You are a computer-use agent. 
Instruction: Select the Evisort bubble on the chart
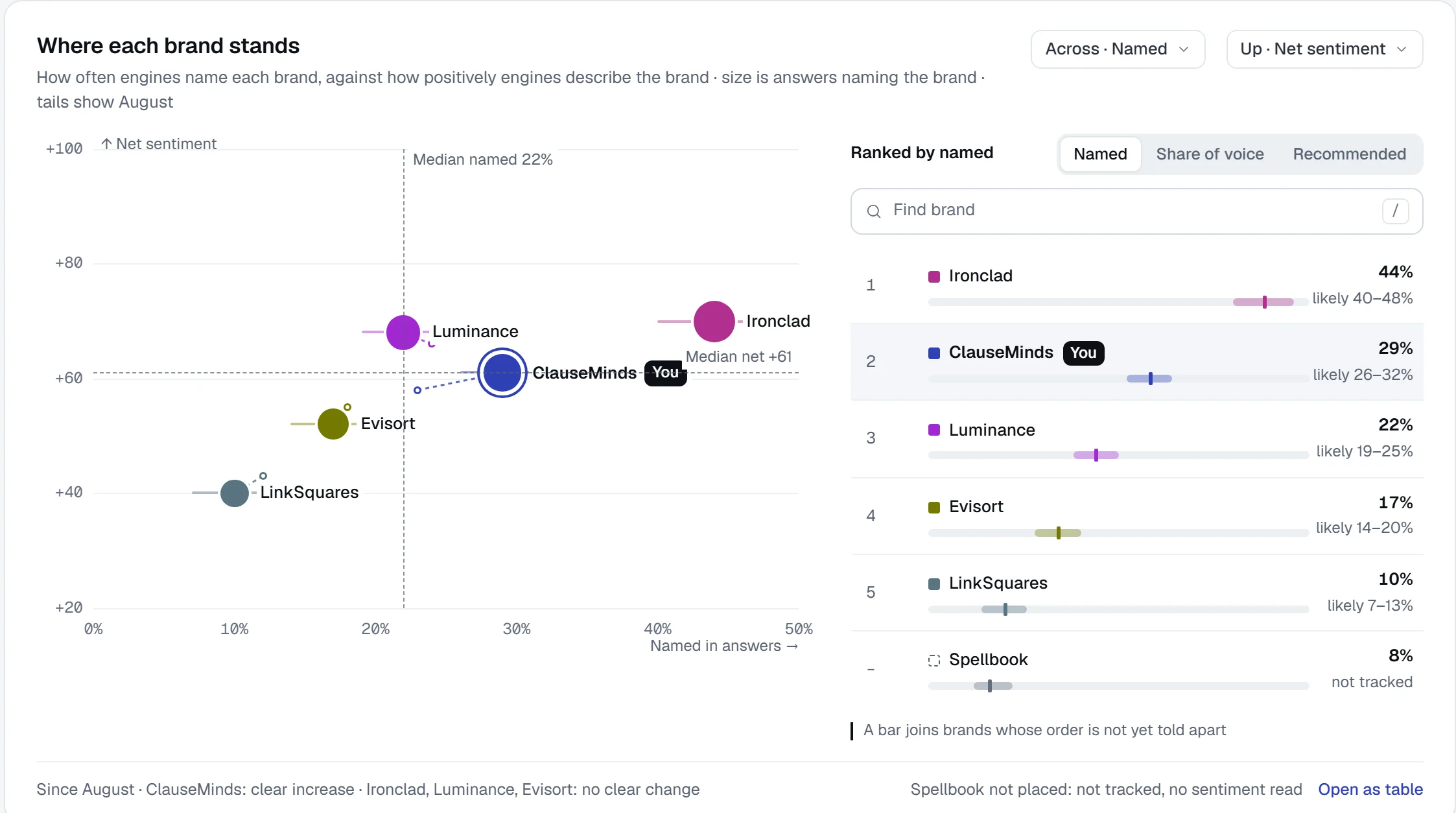coord(333,424)
